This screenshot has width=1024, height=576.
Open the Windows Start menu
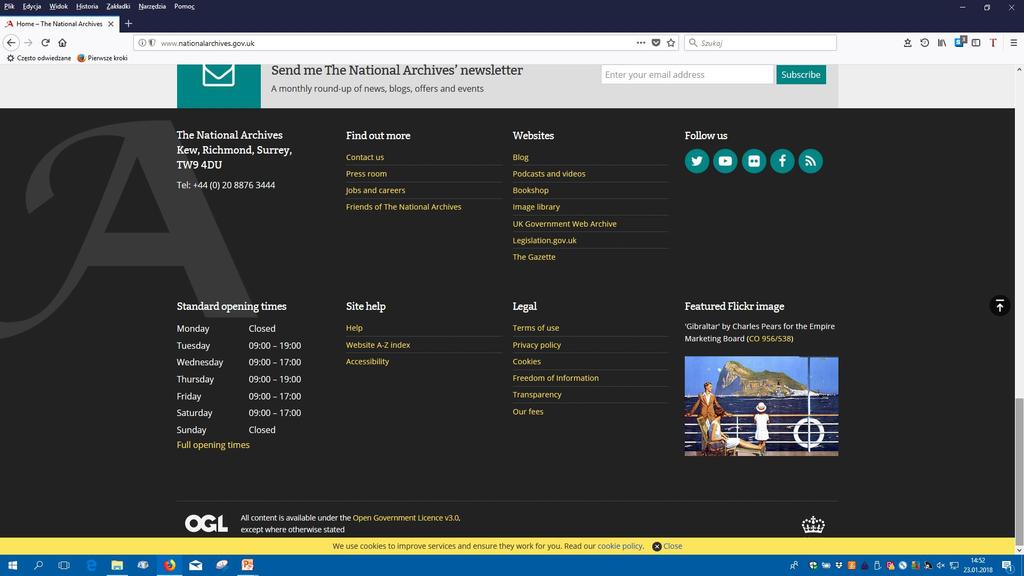(12, 565)
